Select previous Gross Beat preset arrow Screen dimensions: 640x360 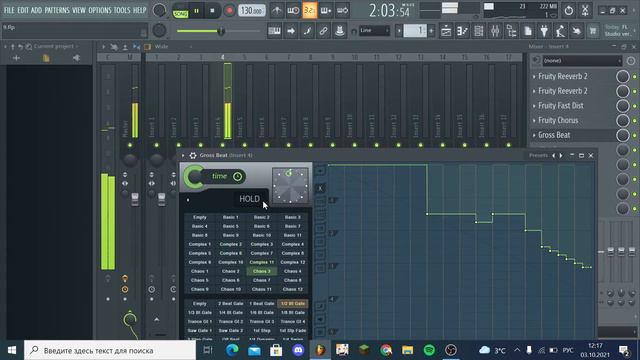pyautogui.click(x=553, y=156)
